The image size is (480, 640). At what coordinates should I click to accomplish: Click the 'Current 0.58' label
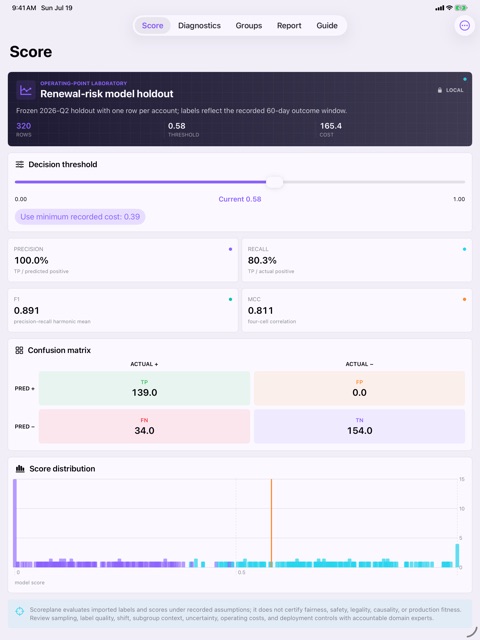click(240, 199)
